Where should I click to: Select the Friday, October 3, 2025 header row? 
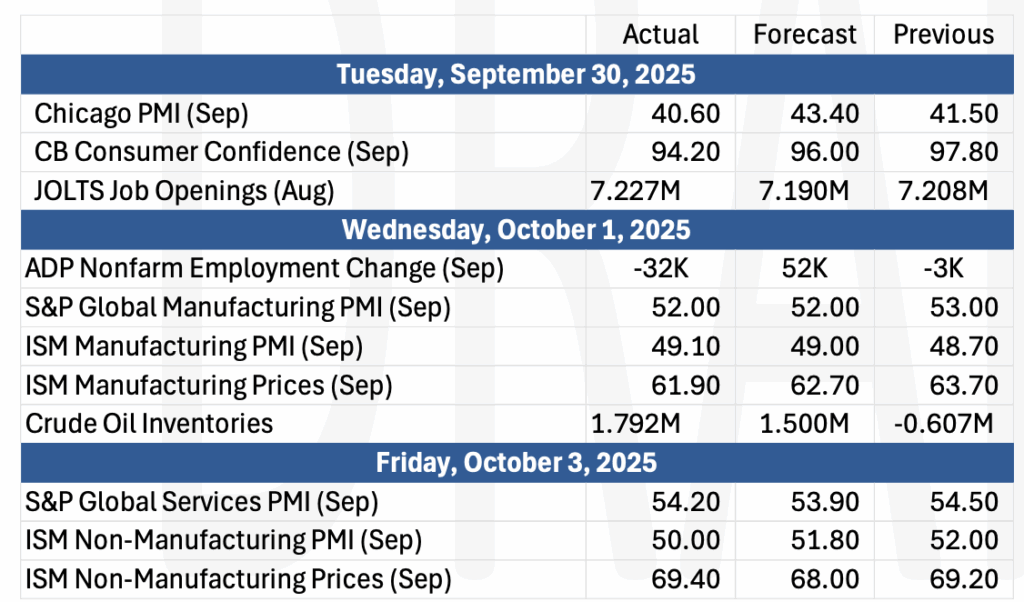515,462
